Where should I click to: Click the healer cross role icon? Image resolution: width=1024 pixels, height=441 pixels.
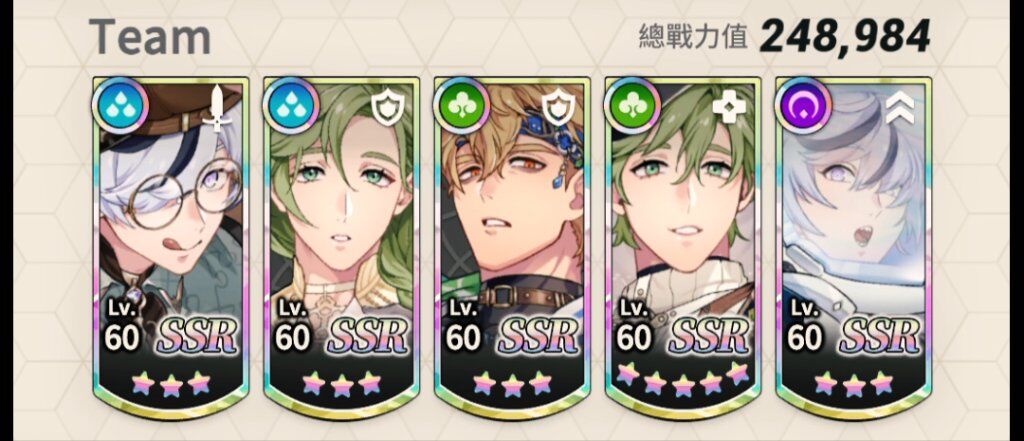(x=728, y=107)
